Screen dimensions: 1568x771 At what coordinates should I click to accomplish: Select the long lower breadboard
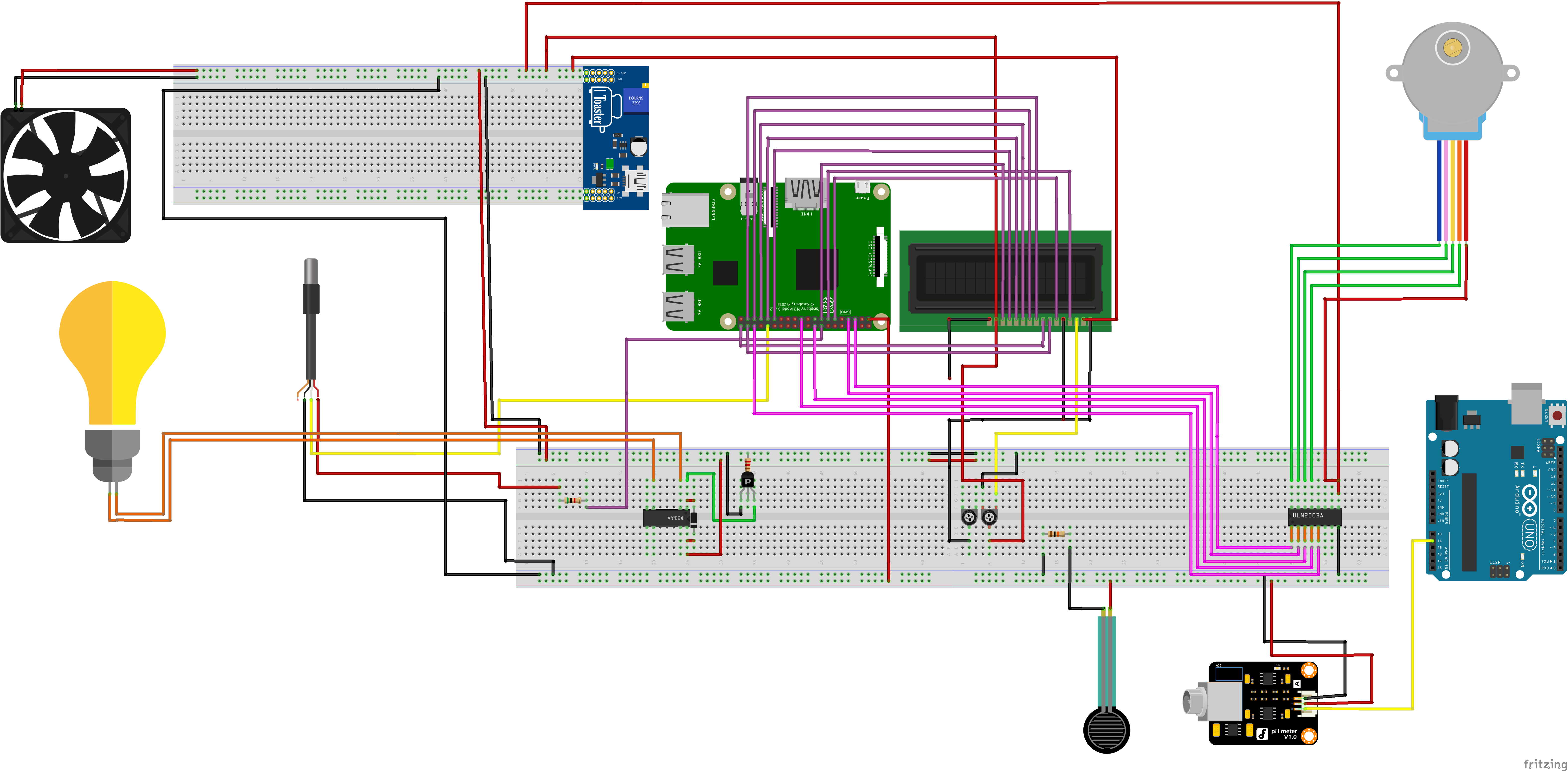click(952, 517)
